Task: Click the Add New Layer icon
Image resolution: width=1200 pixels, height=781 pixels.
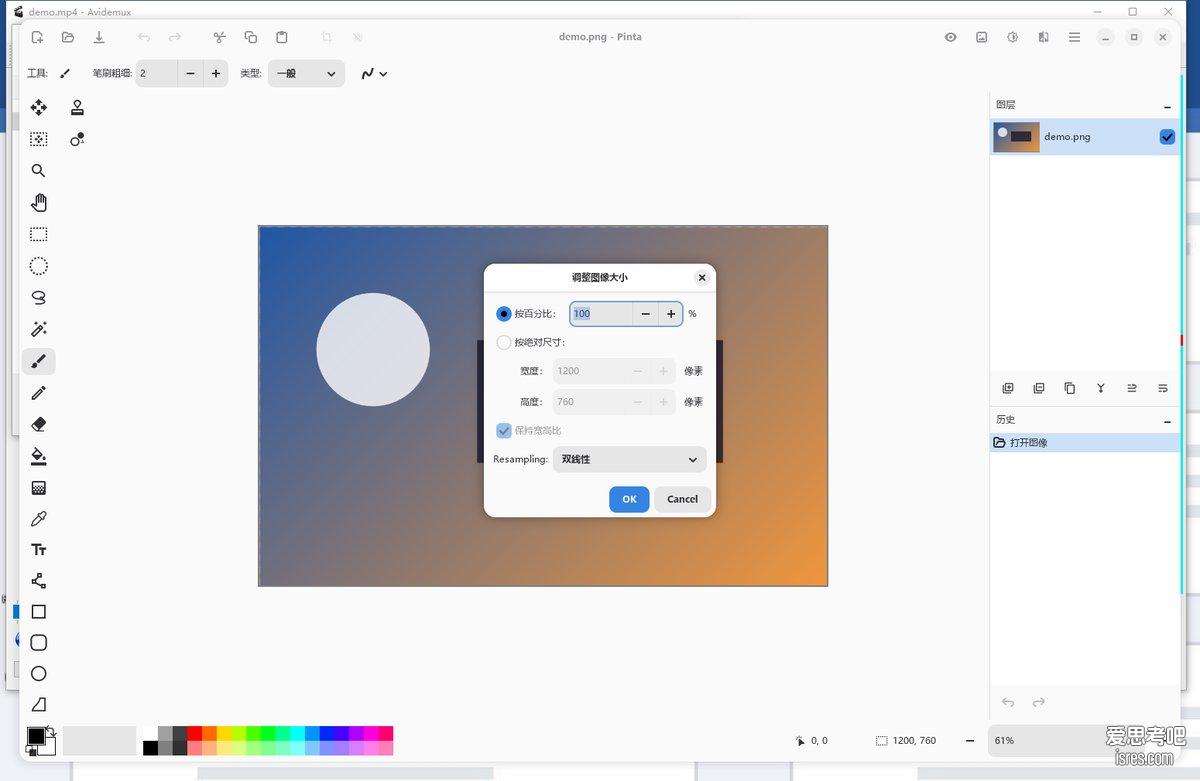Action: click(1008, 388)
